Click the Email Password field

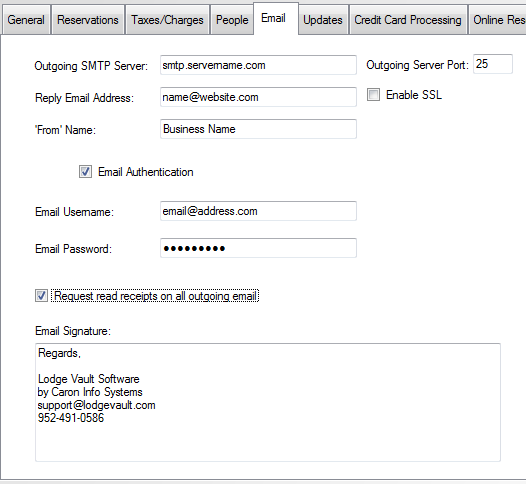[x=258, y=248]
